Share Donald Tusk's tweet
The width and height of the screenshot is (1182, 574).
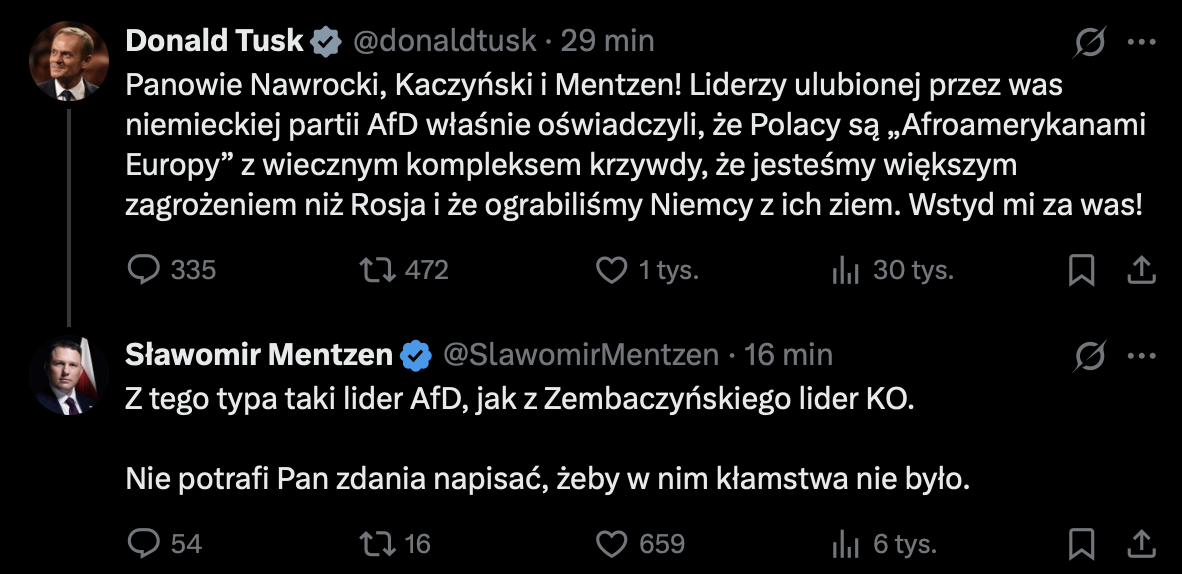coord(1142,270)
